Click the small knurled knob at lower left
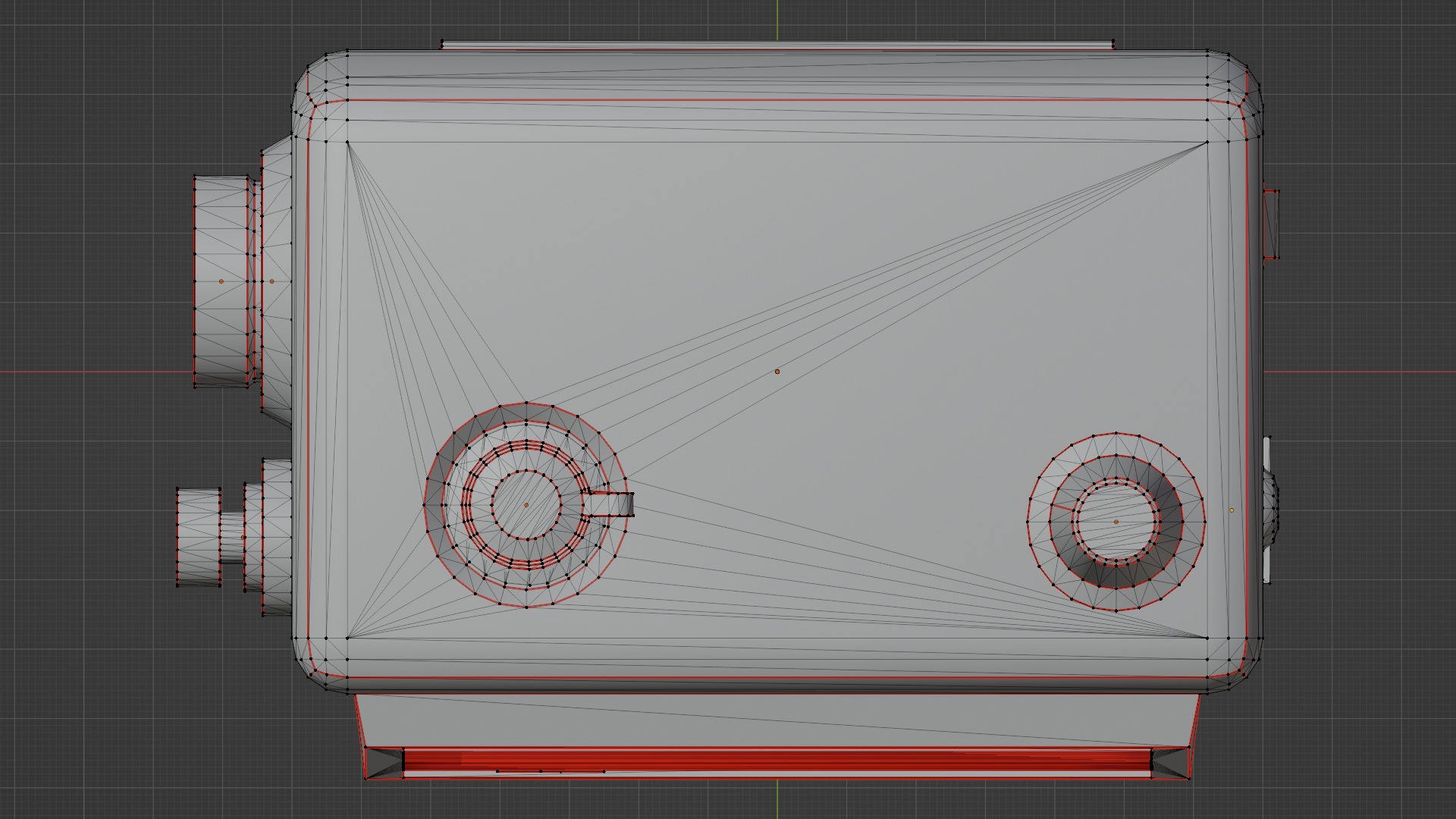1456x819 pixels. [199, 537]
